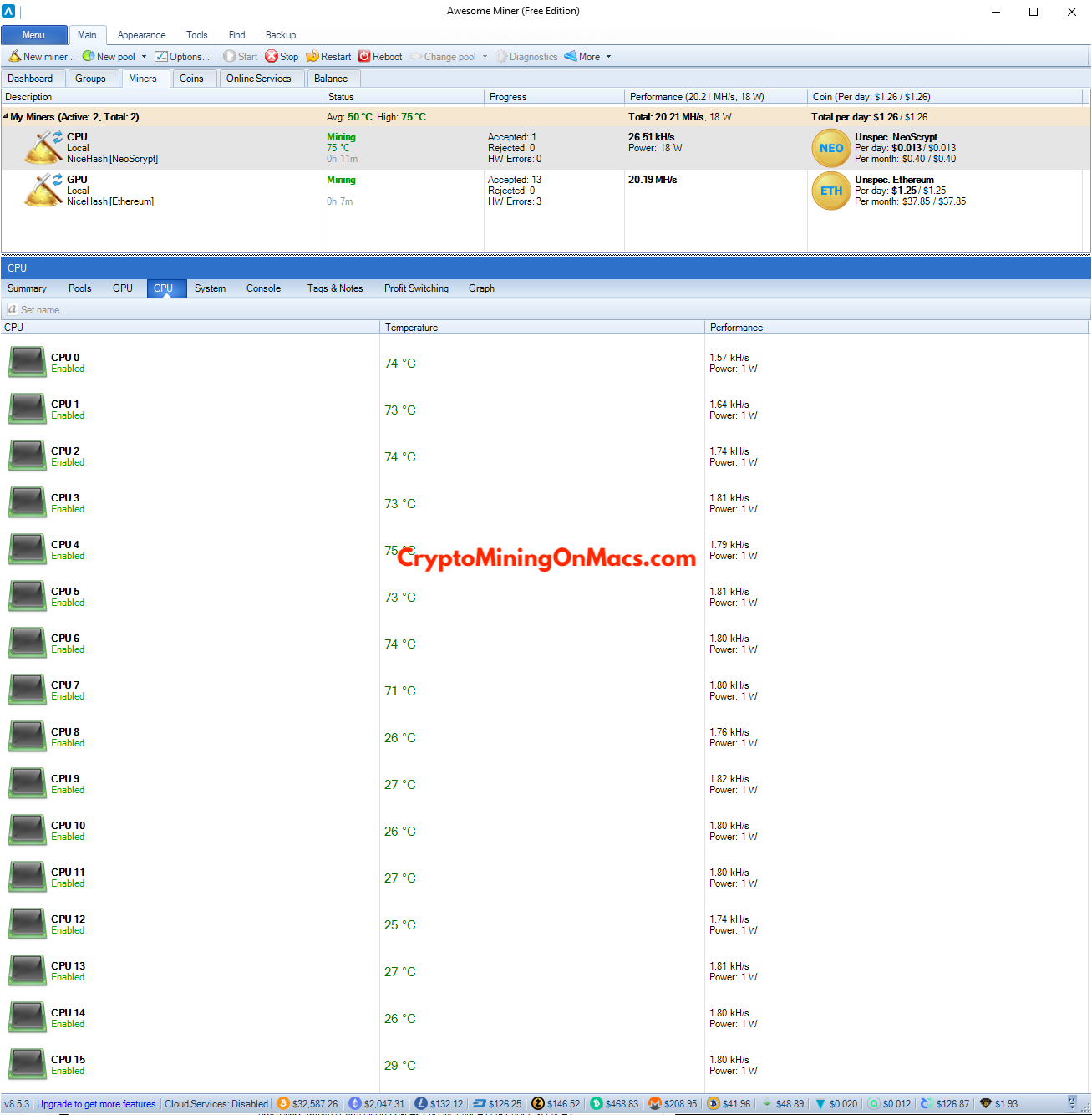
Task: Click the Temperature column header
Action: tap(542, 328)
